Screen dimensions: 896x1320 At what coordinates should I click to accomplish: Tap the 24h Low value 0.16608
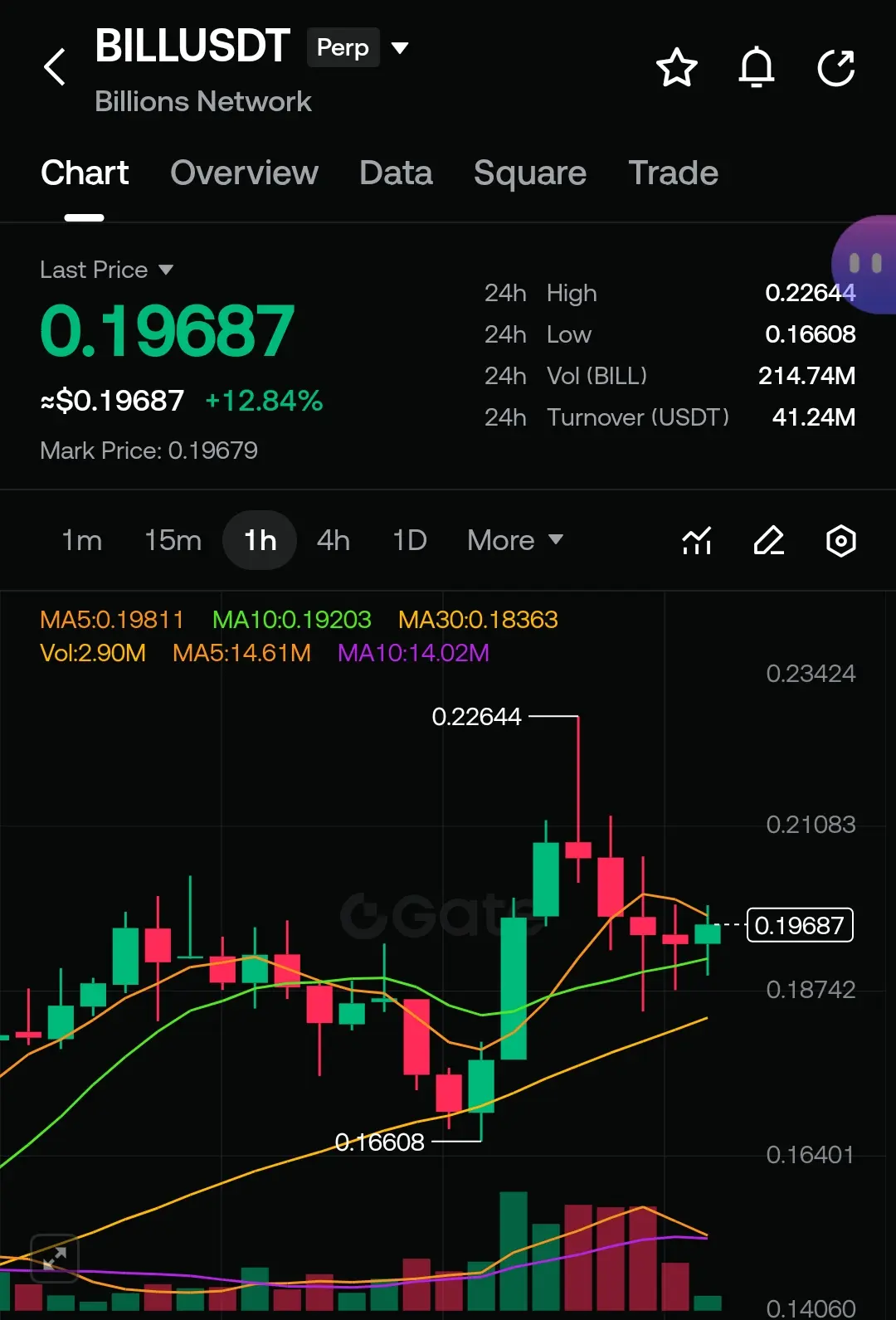pyautogui.click(x=811, y=334)
